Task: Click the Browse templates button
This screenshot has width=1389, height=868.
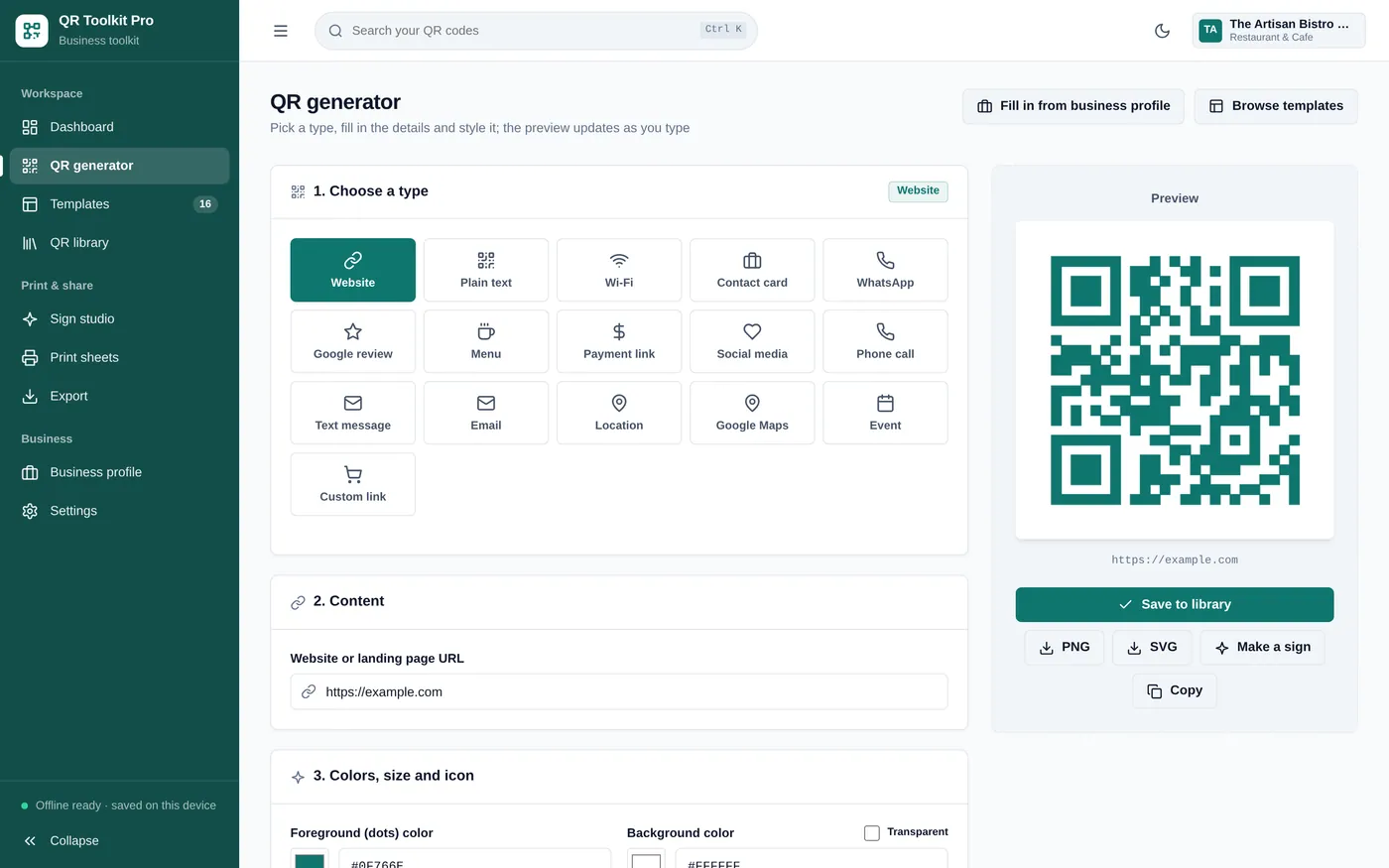Action: click(x=1276, y=106)
